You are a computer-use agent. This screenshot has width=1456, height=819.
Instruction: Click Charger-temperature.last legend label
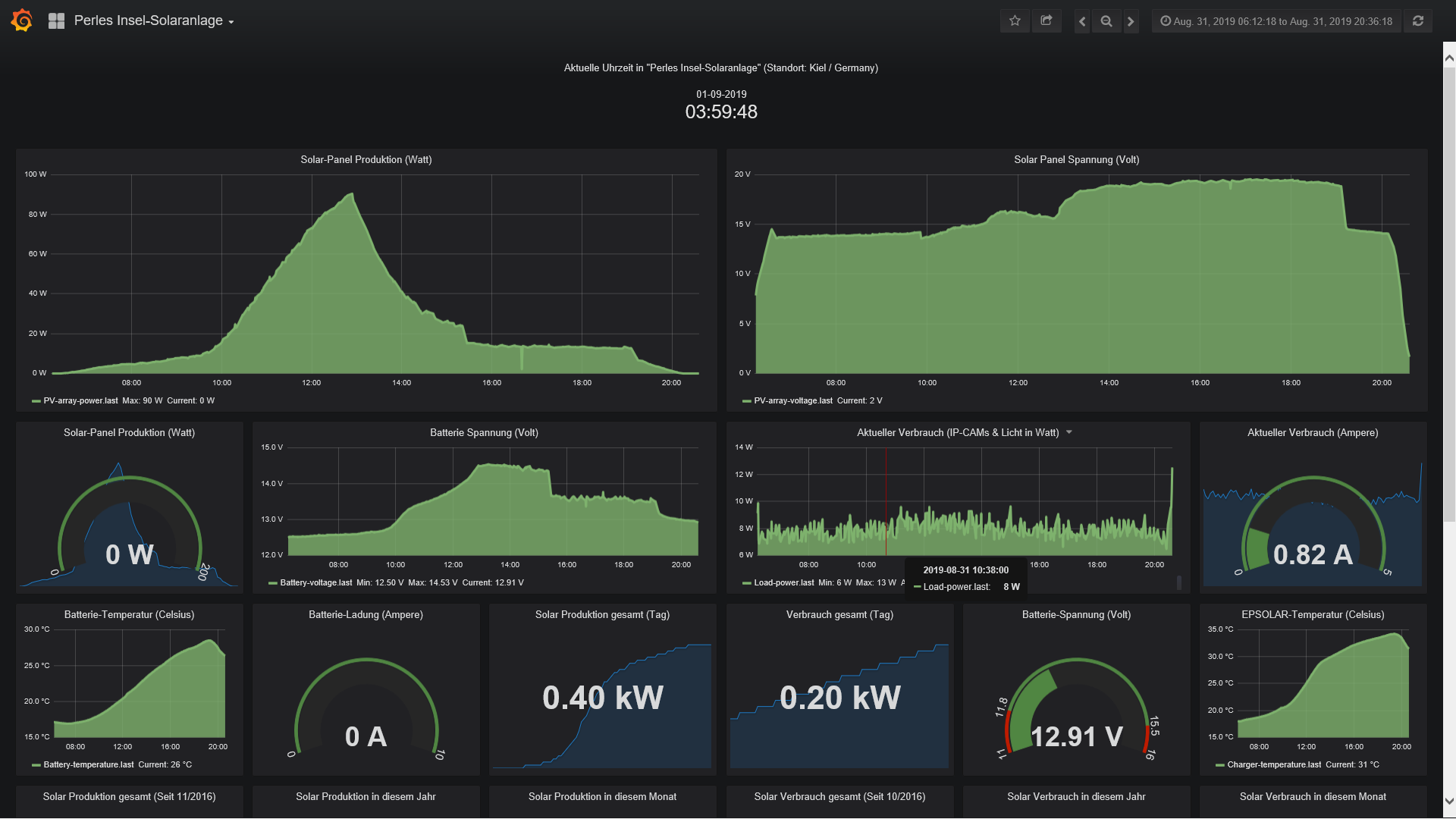[1274, 765]
